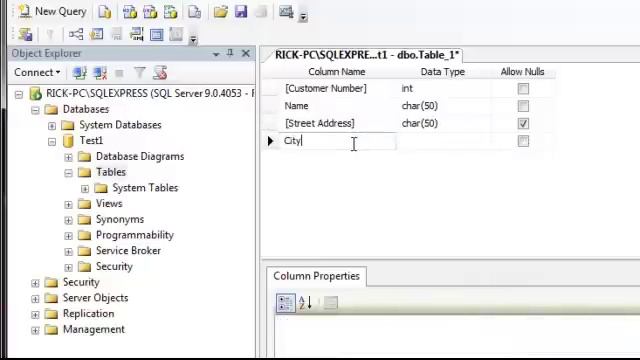Uncheck Allow Nulls for Street Address
This screenshot has width=640, height=360.
click(x=523, y=124)
